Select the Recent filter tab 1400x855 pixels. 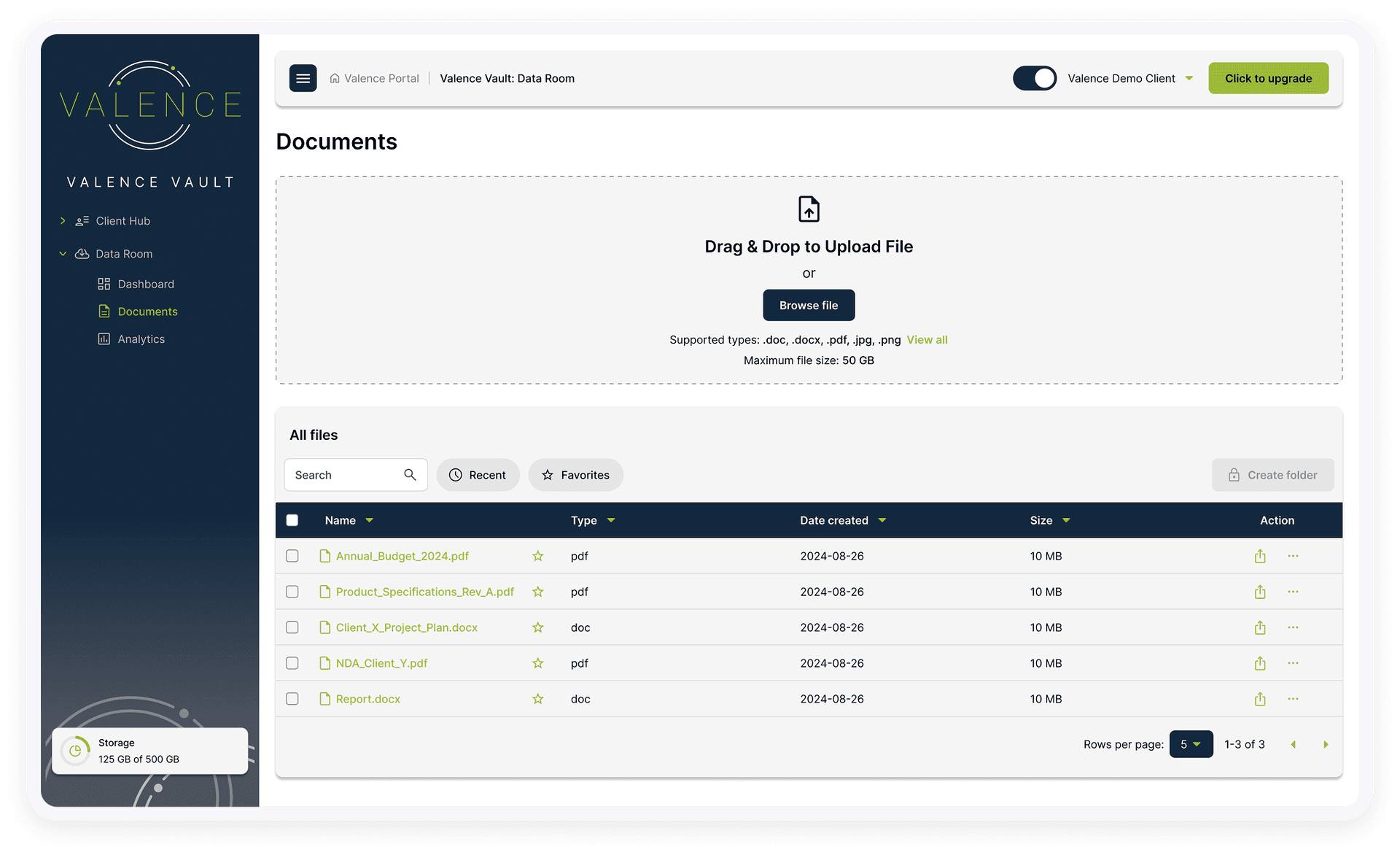(x=478, y=475)
